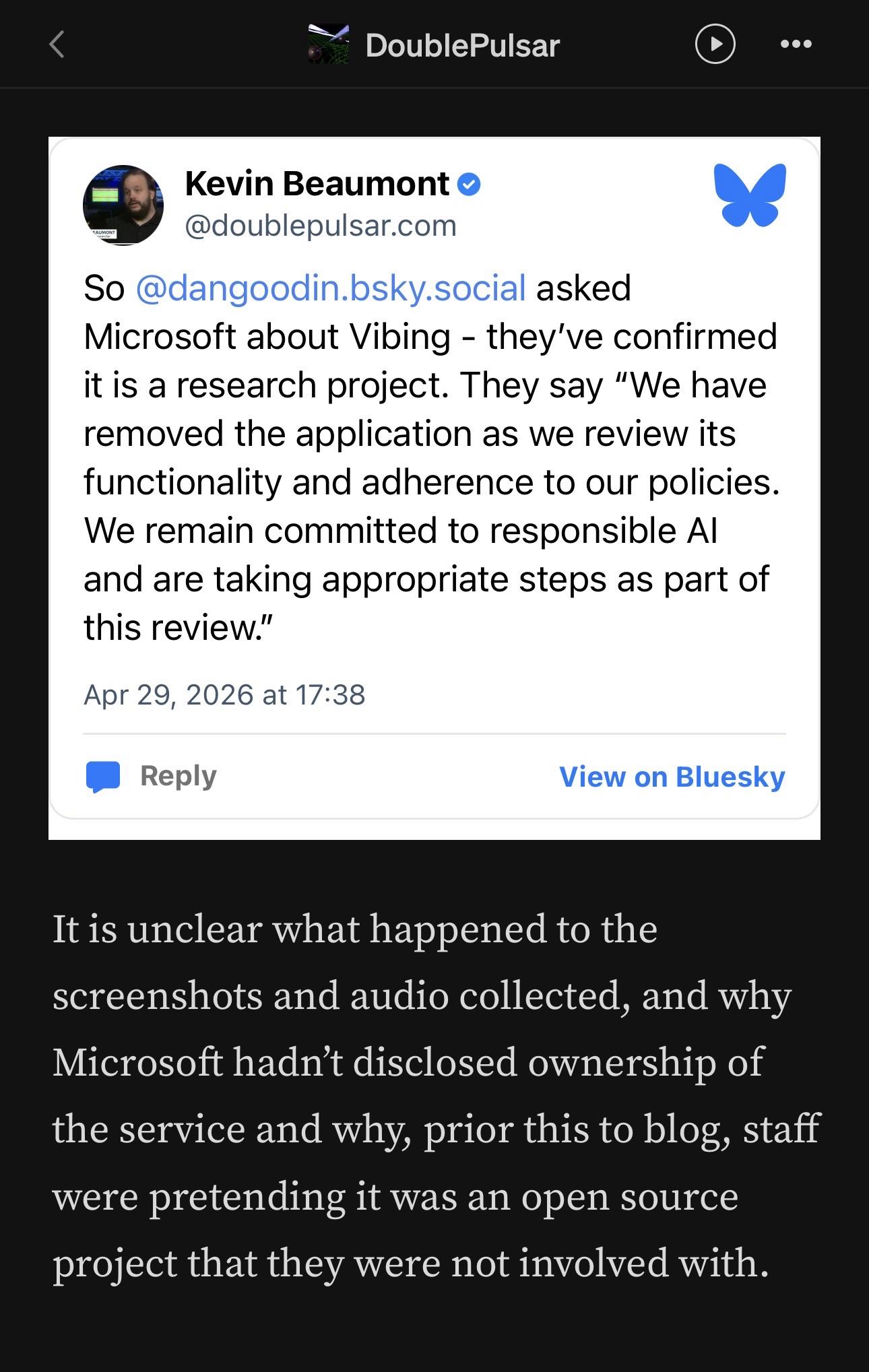The image size is (869, 1372).
Task: Open the @dangoodin.bsky.social mention
Action: click(331, 288)
